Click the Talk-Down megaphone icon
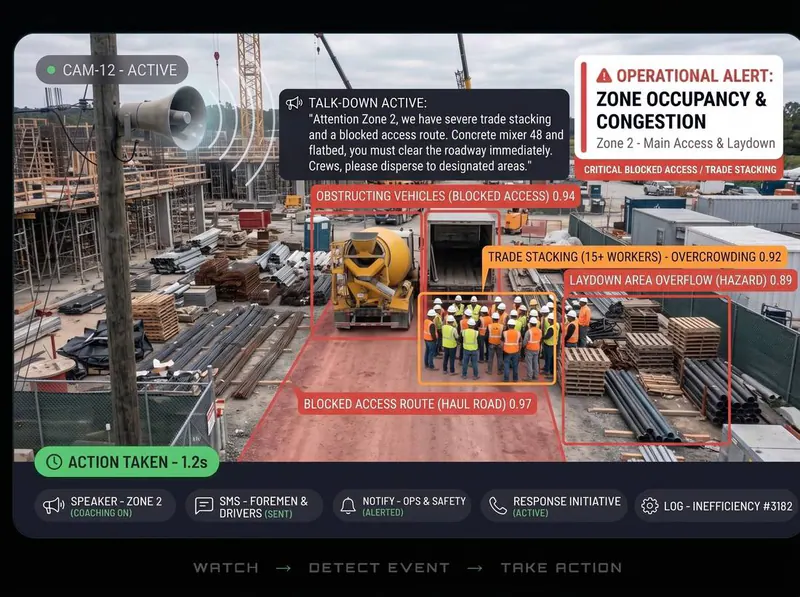 [294, 103]
